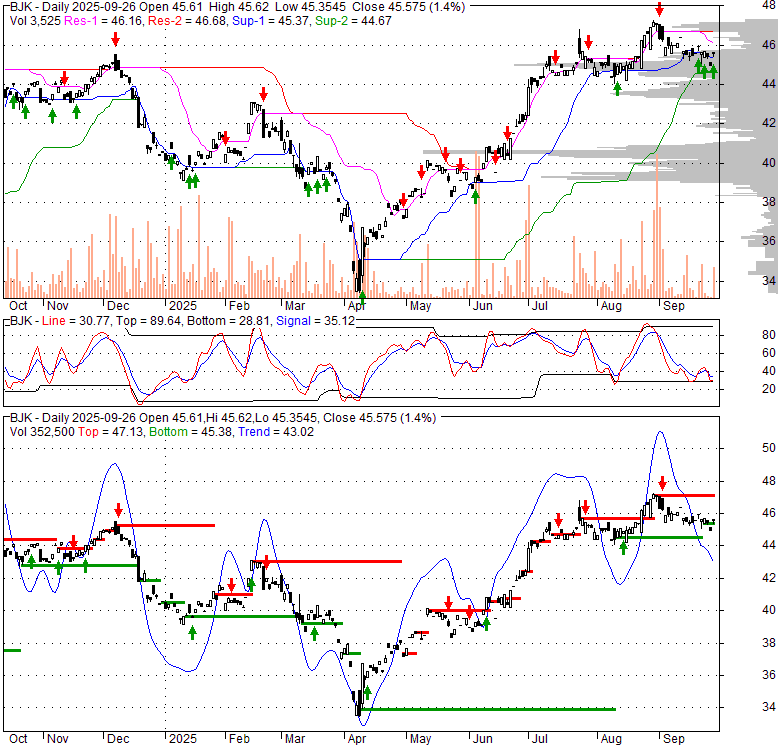Click the 80 level on the oscillator scale
780x745 pixels.
click(x=769, y=335)
